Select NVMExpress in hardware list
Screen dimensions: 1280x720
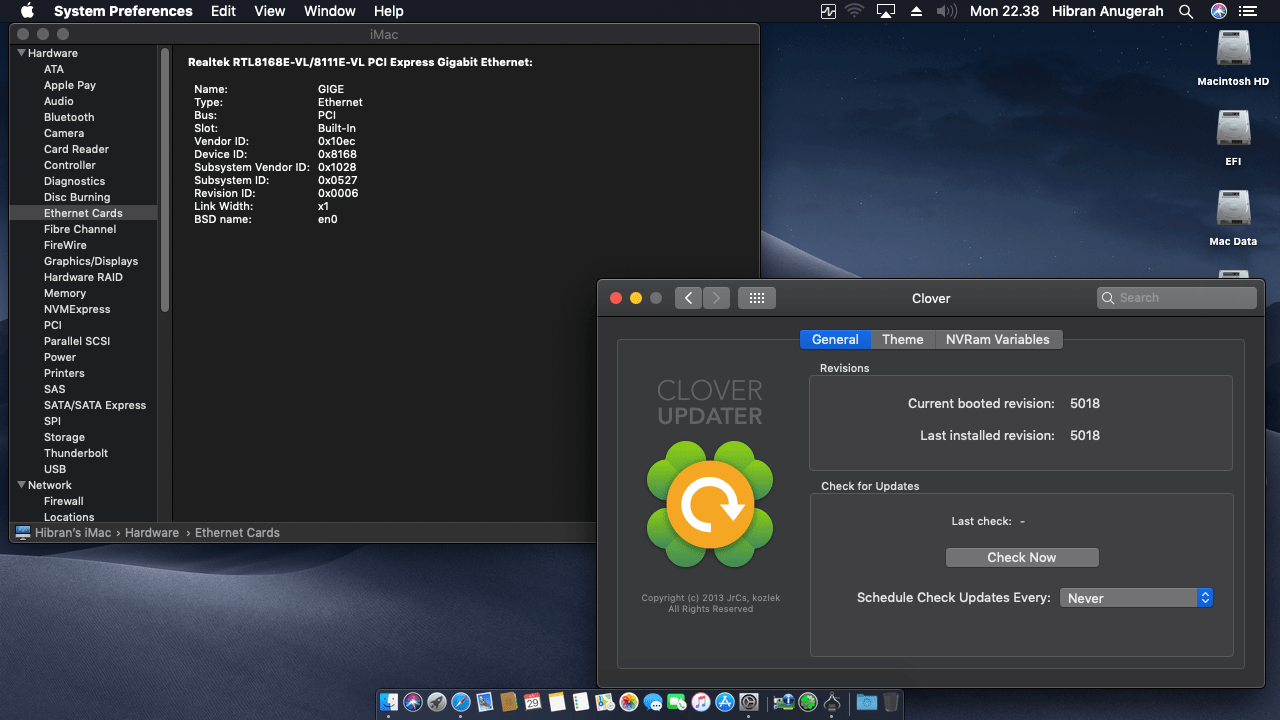[77, 309]
